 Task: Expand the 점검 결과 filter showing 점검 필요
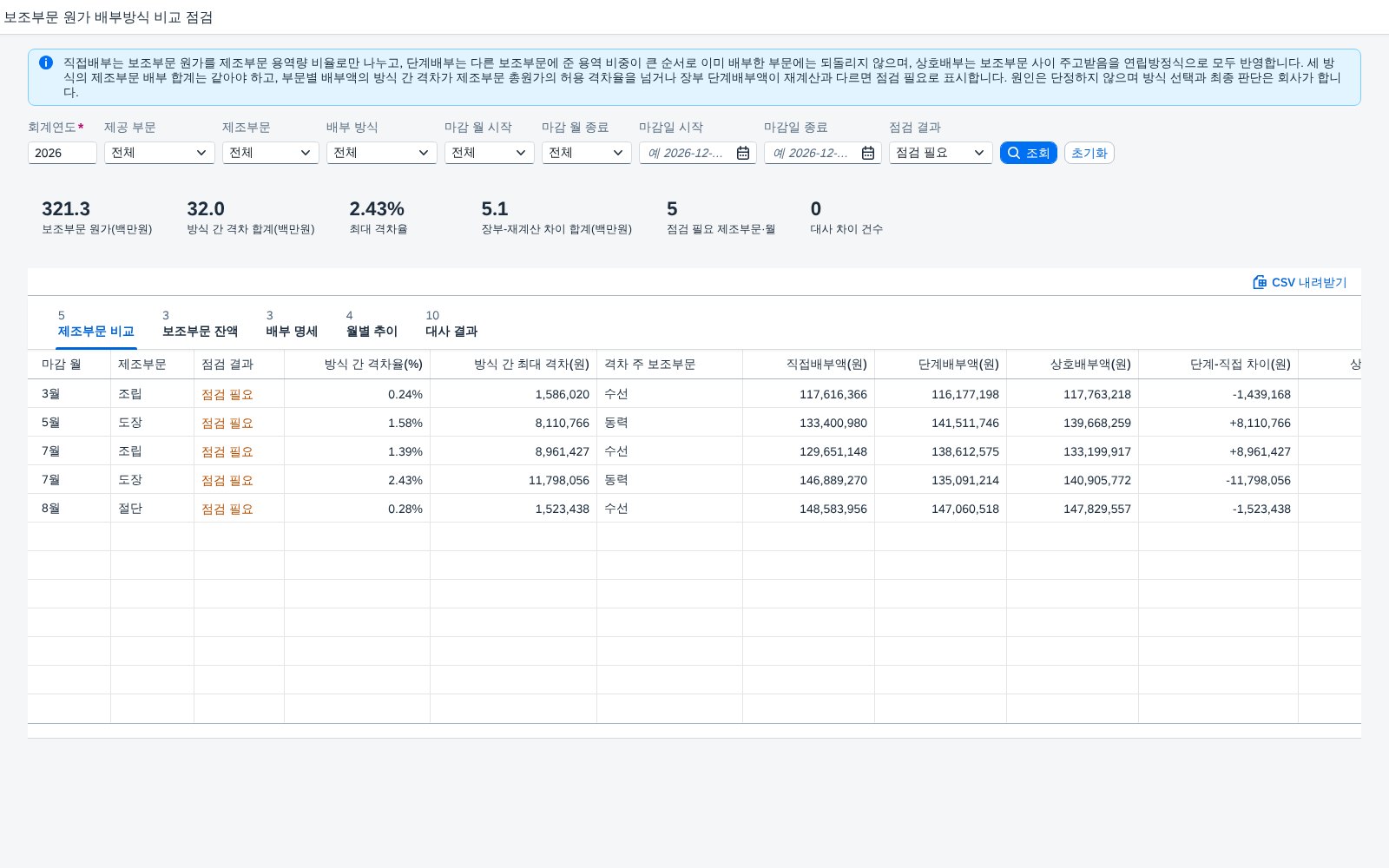click(x=941, y=153)
